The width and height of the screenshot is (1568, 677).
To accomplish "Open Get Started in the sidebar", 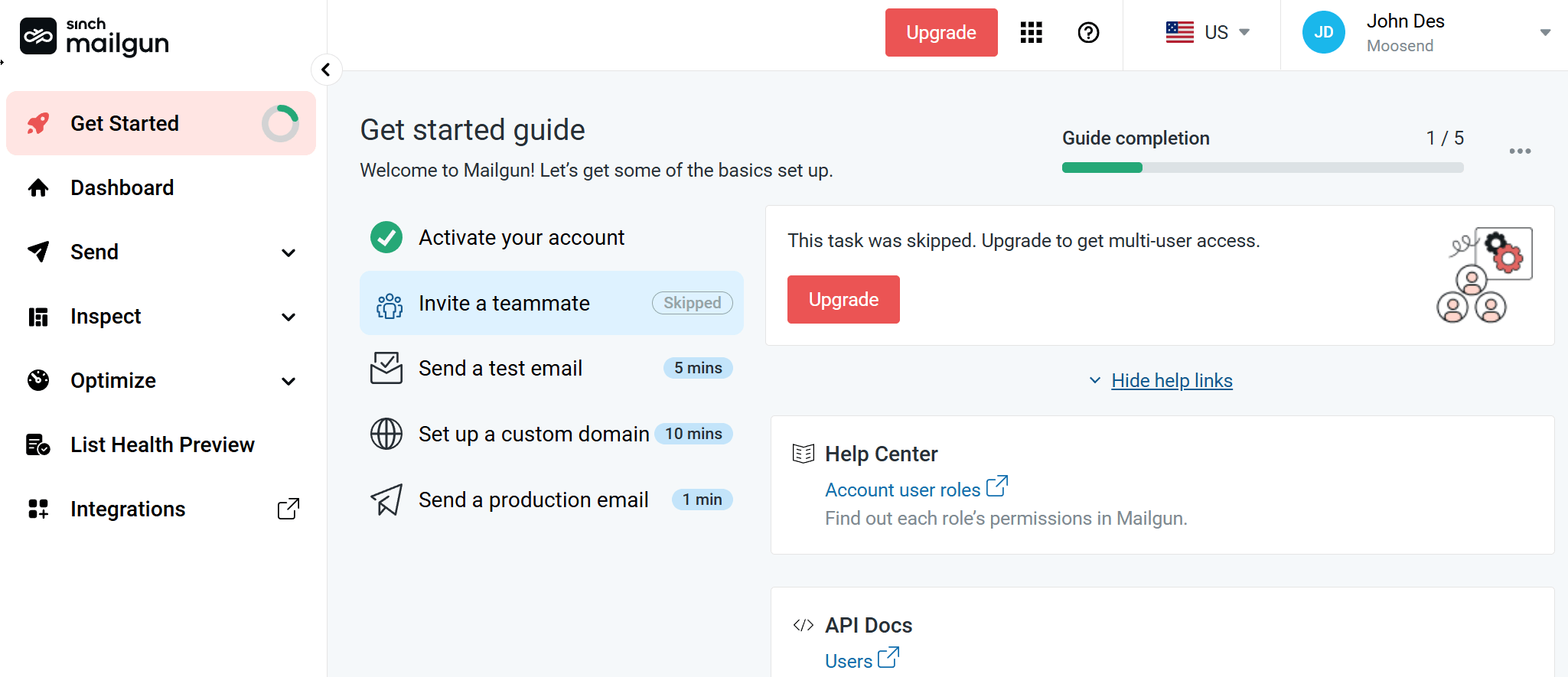I will click(161, 123).
